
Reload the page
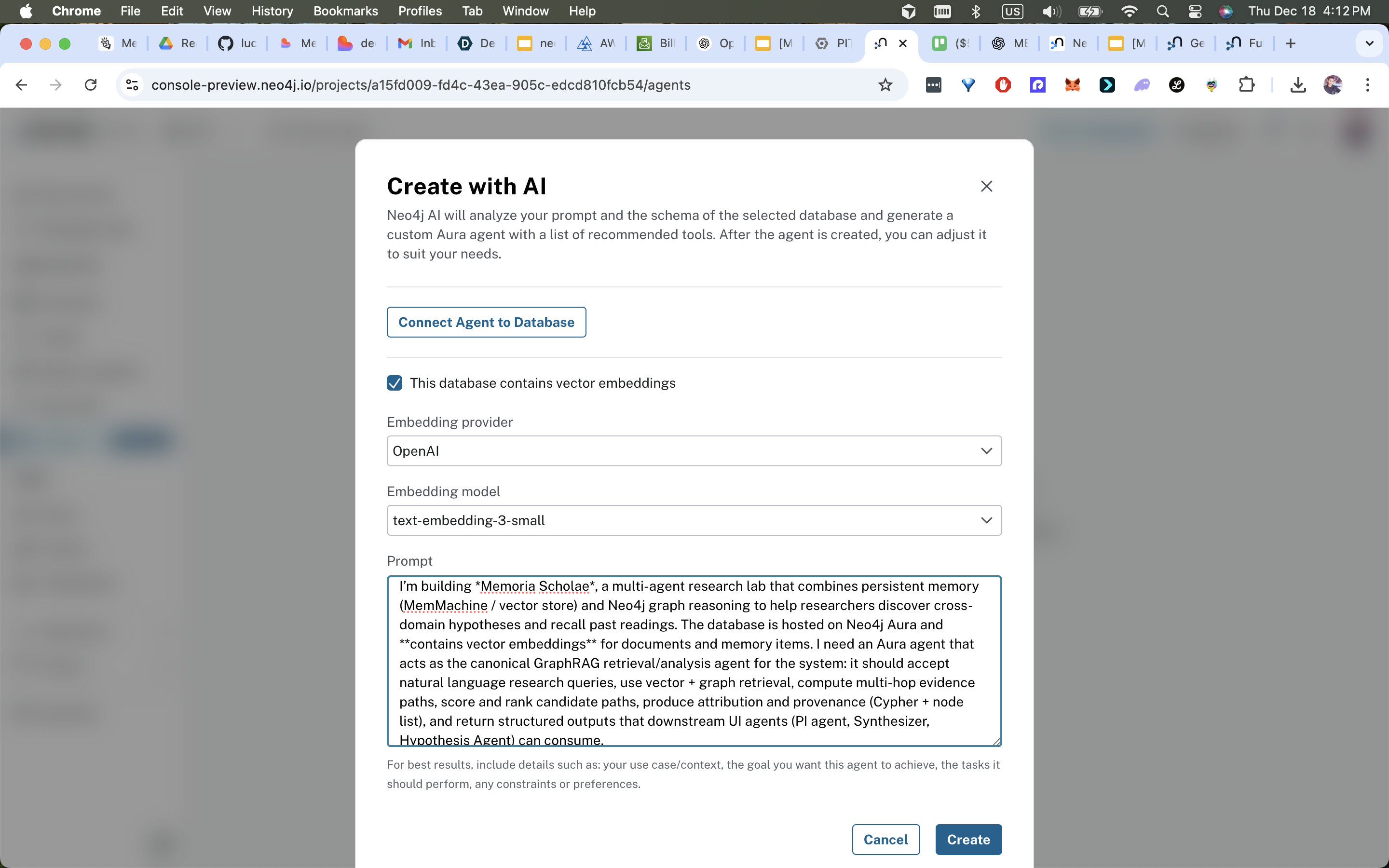point(91,85)
